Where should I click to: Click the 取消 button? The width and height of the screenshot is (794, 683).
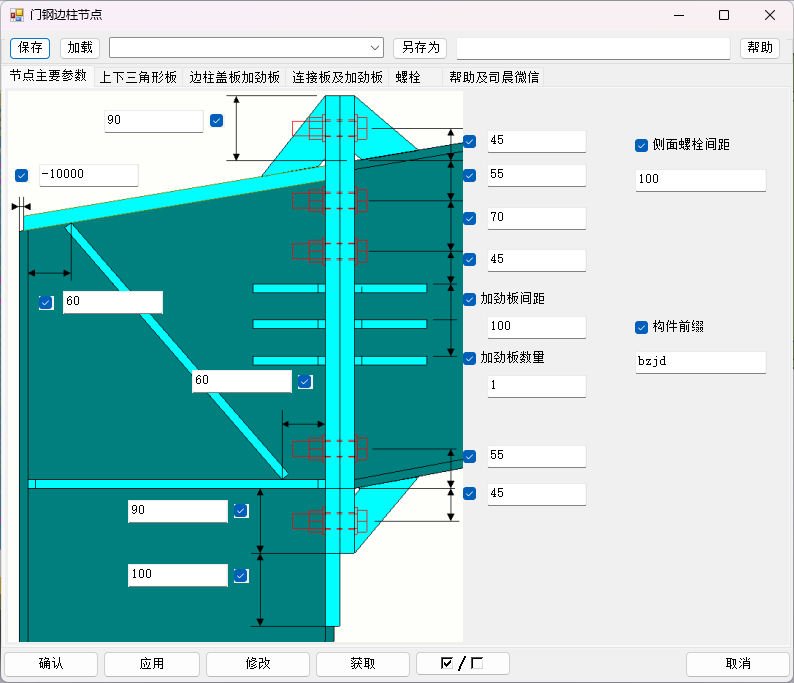coord(738,664)
